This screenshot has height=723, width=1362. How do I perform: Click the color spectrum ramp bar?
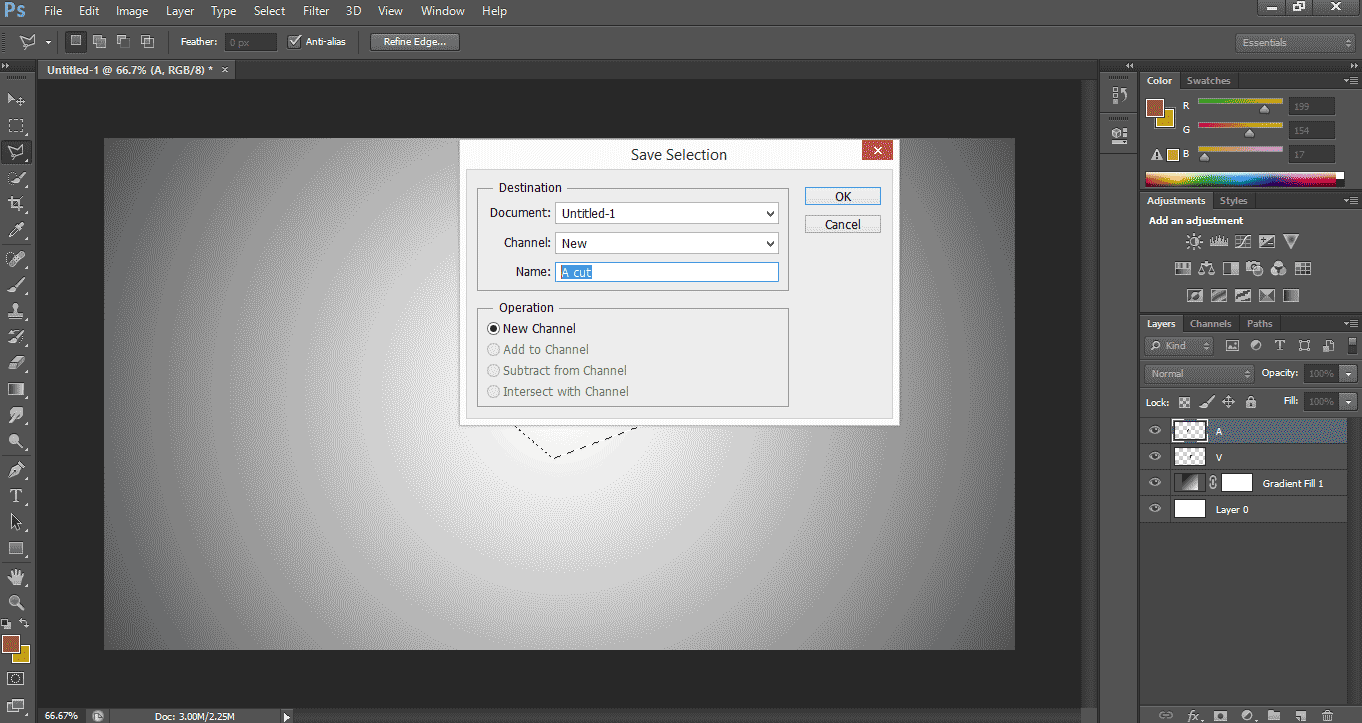coord(1240,180)
